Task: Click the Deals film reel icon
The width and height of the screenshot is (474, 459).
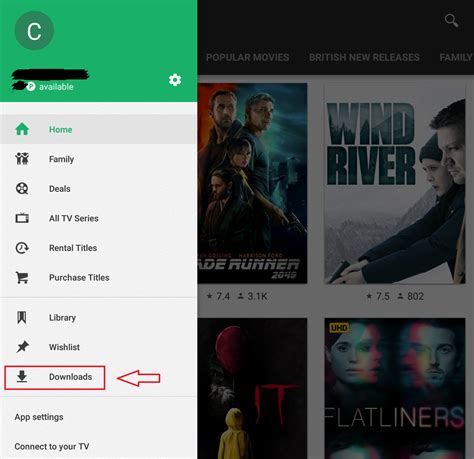Action: (22, 188)
